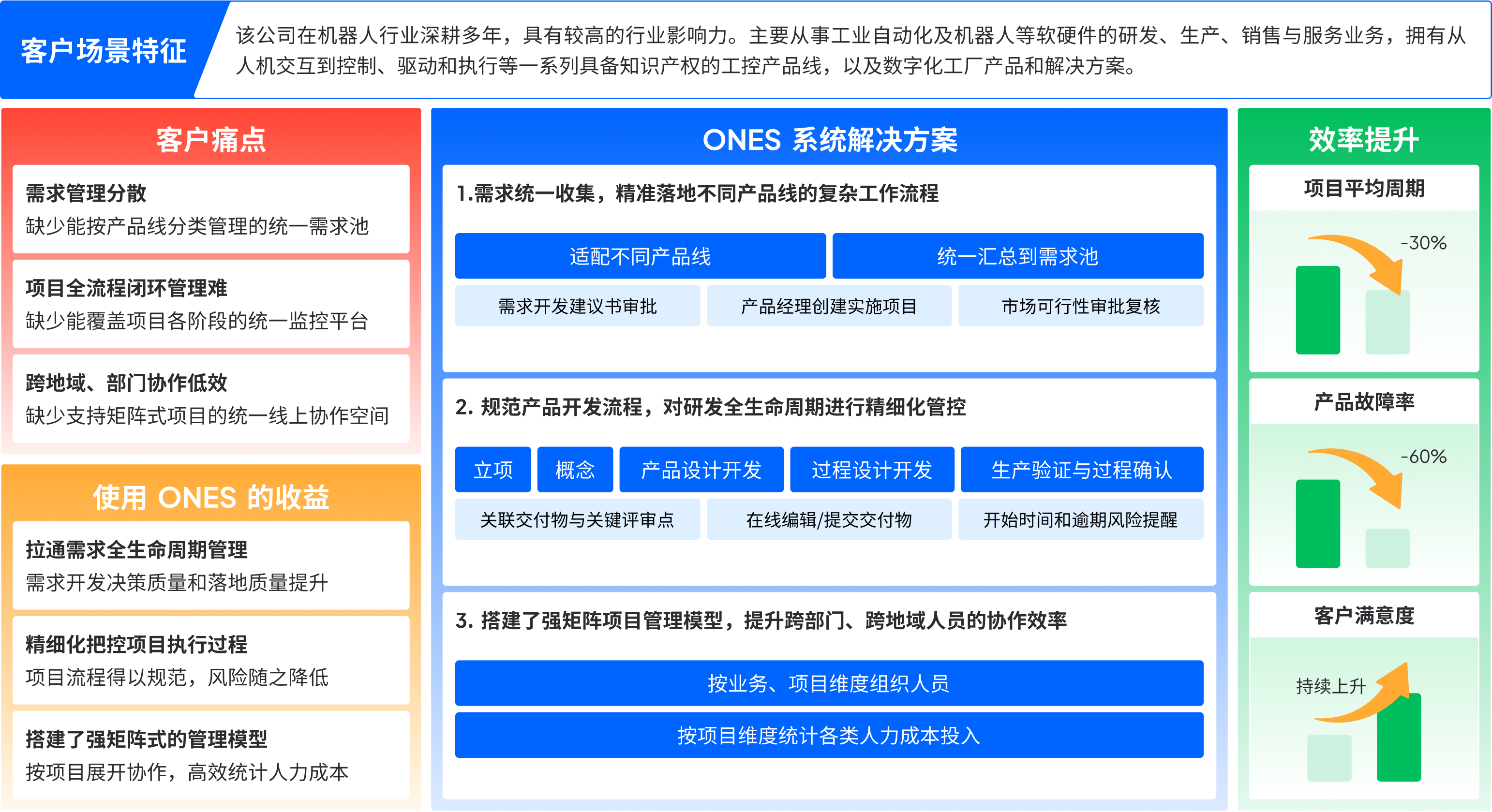
Task: Click the 搭建了强矩阵式的管理模型 card heading
Action: coord(147,739)
